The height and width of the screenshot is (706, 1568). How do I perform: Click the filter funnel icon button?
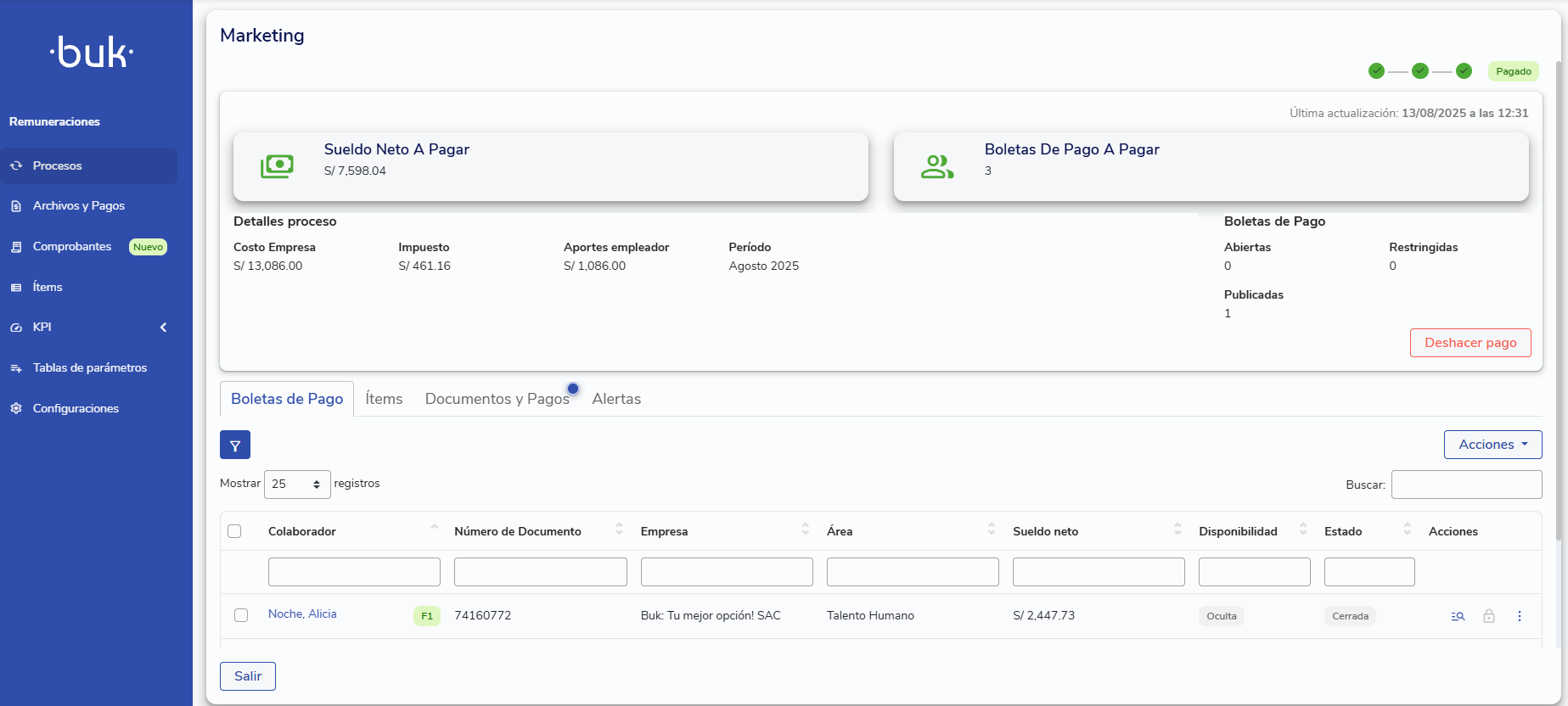(x=235, y=445)
